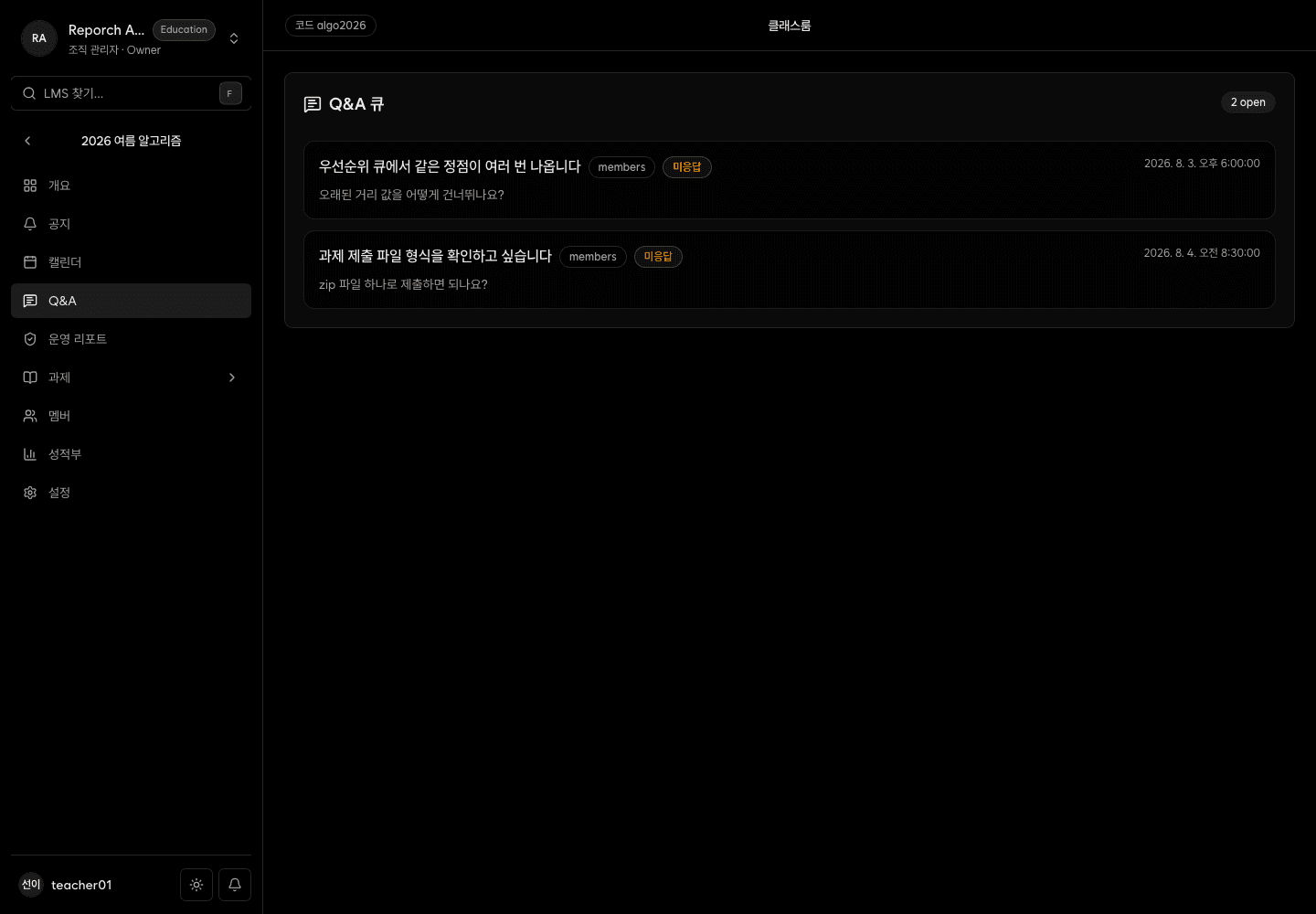Click the 2 open badge
This screenshot has height=914, width=1316.
(x=1248, y=102)
